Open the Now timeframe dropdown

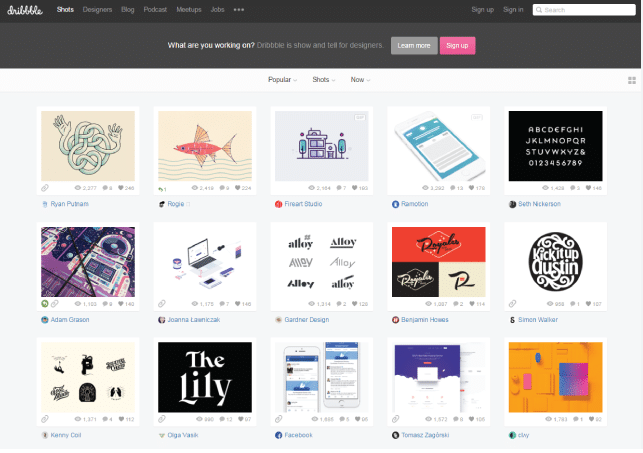click(x=360, y=80)
